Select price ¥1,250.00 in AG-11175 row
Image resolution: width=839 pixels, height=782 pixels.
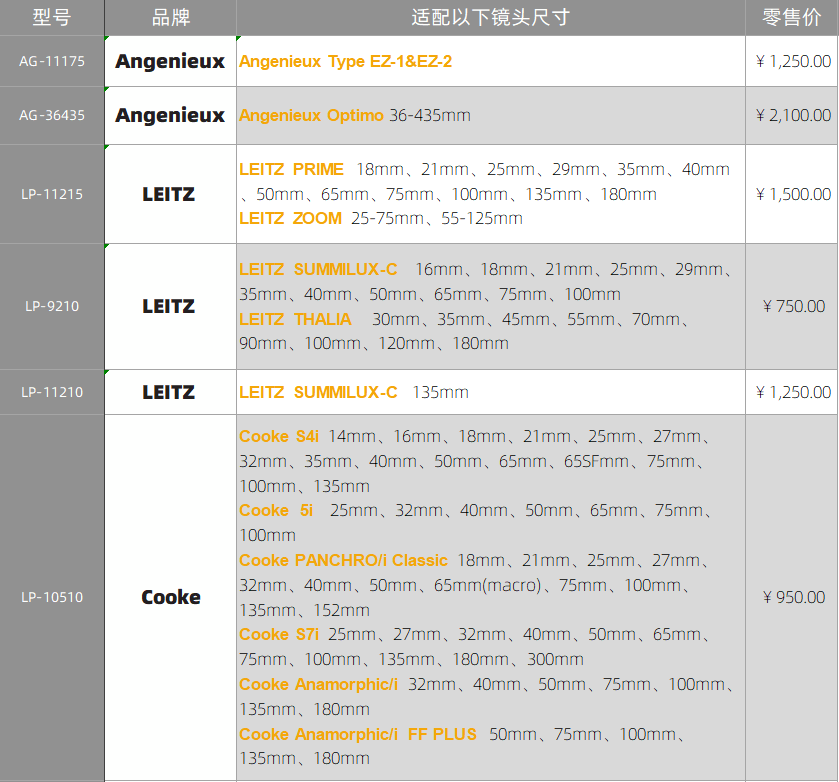point(792,61)
